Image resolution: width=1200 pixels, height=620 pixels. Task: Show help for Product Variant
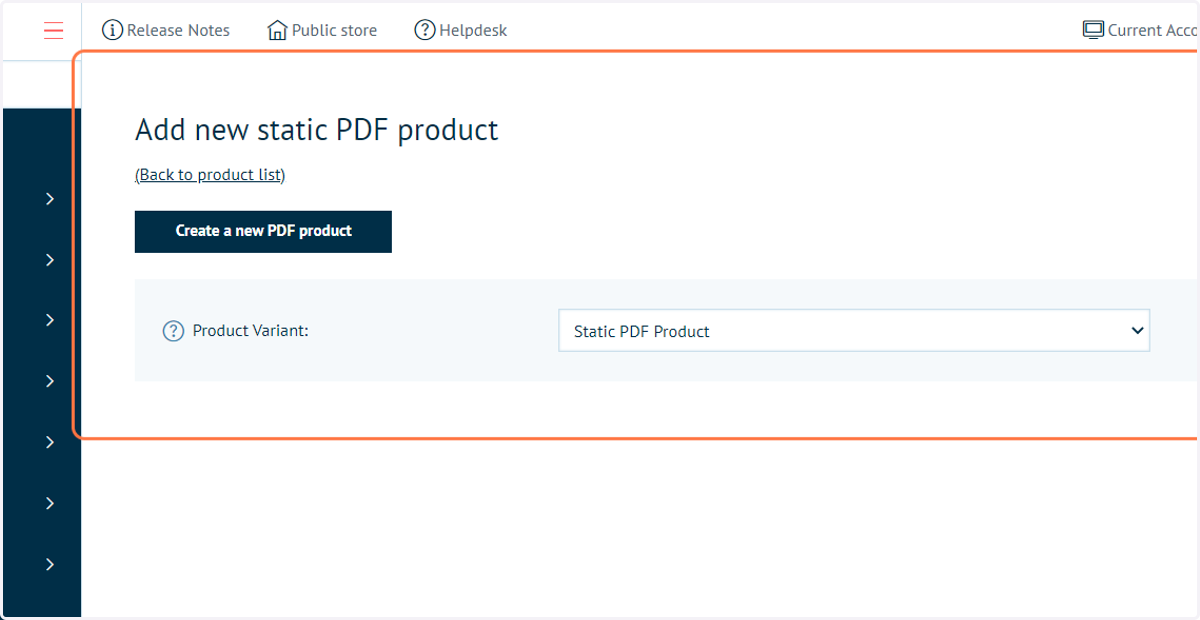174,330
